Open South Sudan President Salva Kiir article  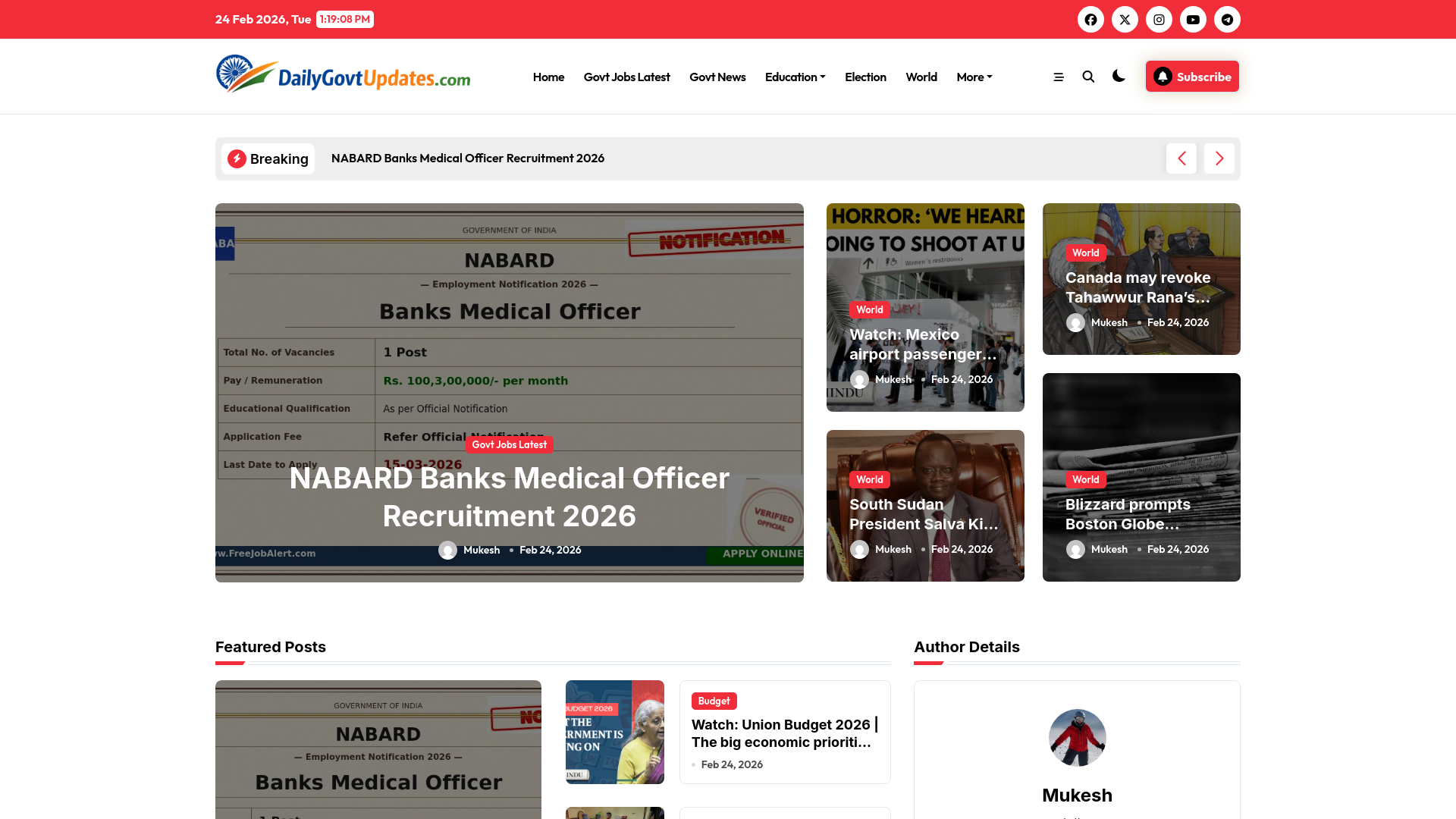tap(924, 514)
